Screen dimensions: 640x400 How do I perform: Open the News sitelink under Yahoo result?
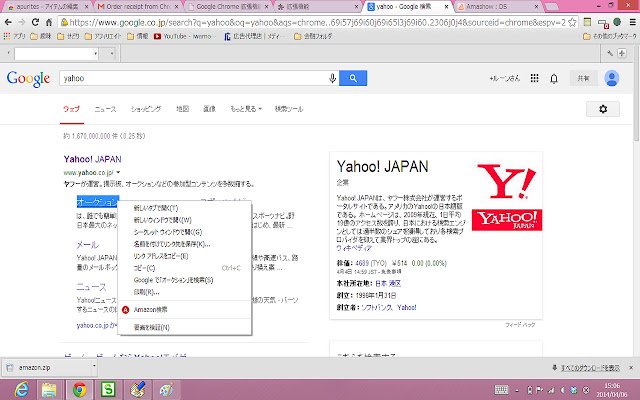[x=91, y=287]
